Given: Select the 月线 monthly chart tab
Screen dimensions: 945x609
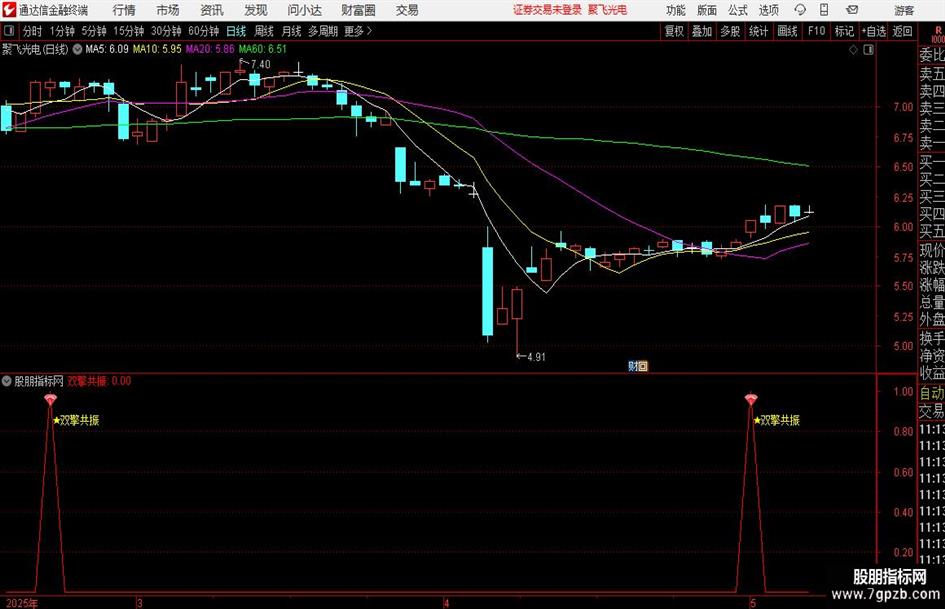Looking at the screenshot, I should click(292, 31).
